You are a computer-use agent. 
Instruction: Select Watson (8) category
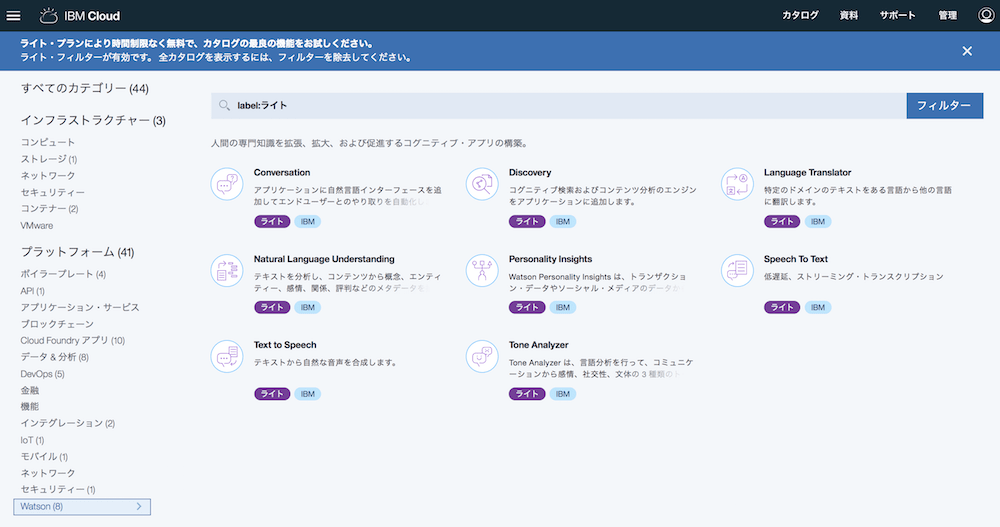coord(82,507)
